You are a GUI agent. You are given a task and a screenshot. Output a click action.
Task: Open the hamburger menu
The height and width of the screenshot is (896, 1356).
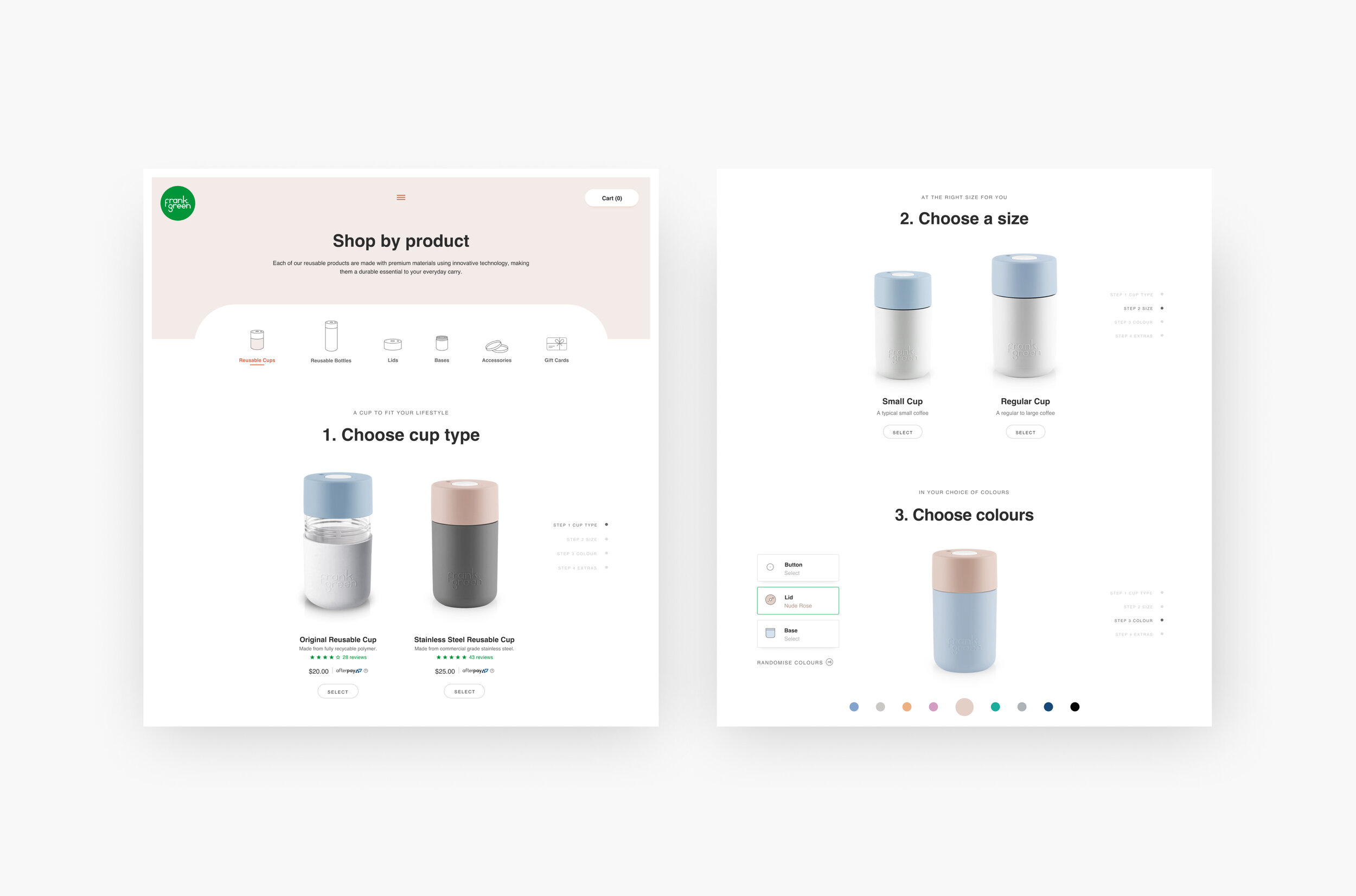pos(401,197)
